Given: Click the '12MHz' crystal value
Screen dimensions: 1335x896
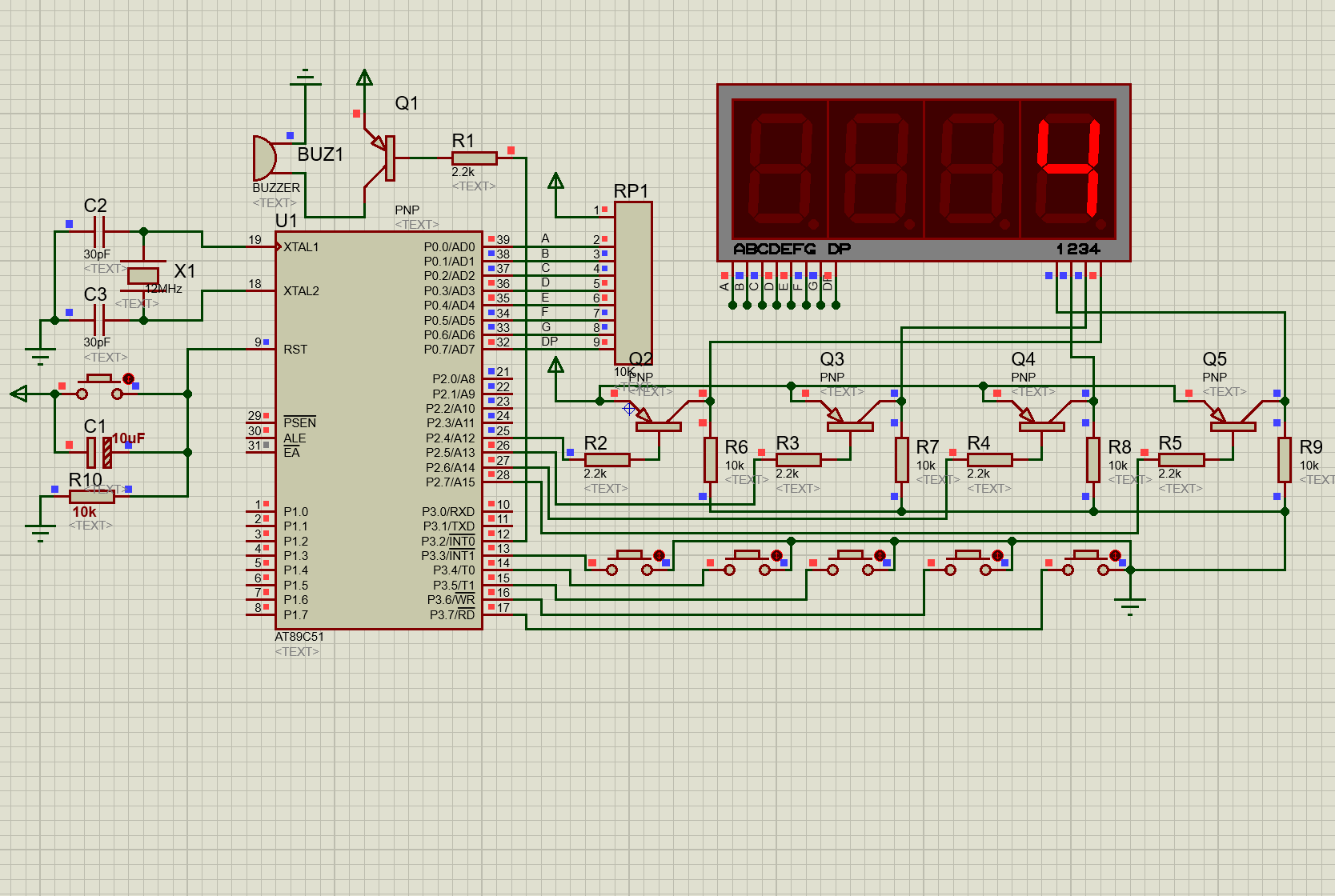Looking at the screenshot, I should [163, 289].
